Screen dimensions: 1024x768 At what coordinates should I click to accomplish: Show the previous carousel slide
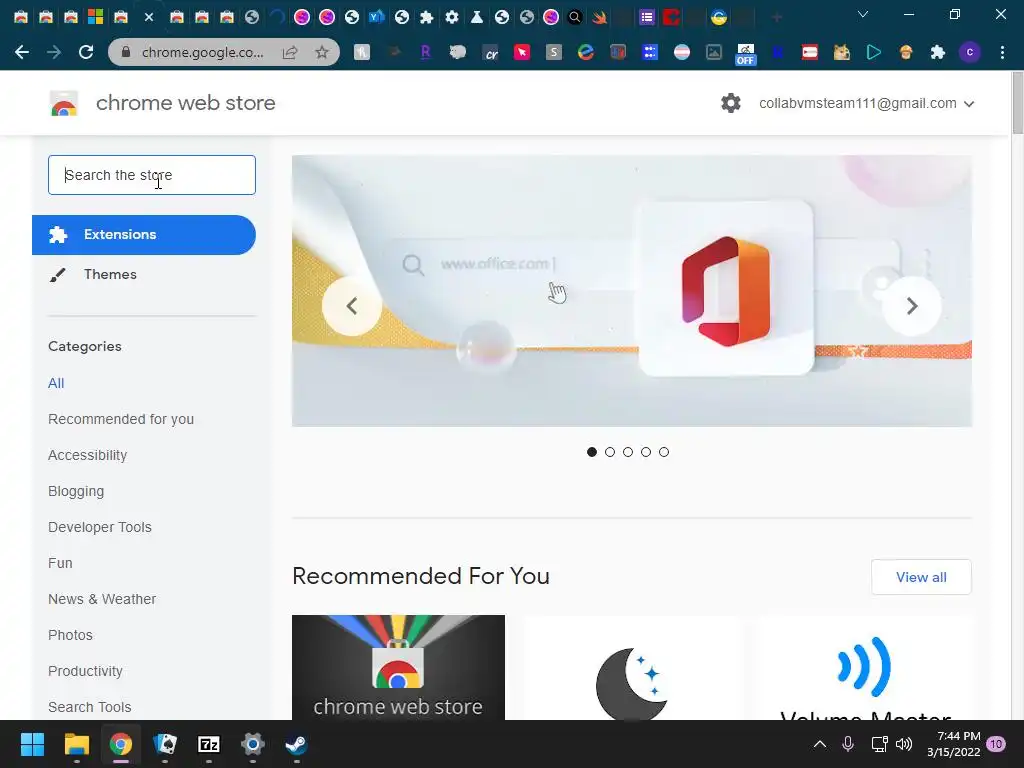click(x=351, y=306)
